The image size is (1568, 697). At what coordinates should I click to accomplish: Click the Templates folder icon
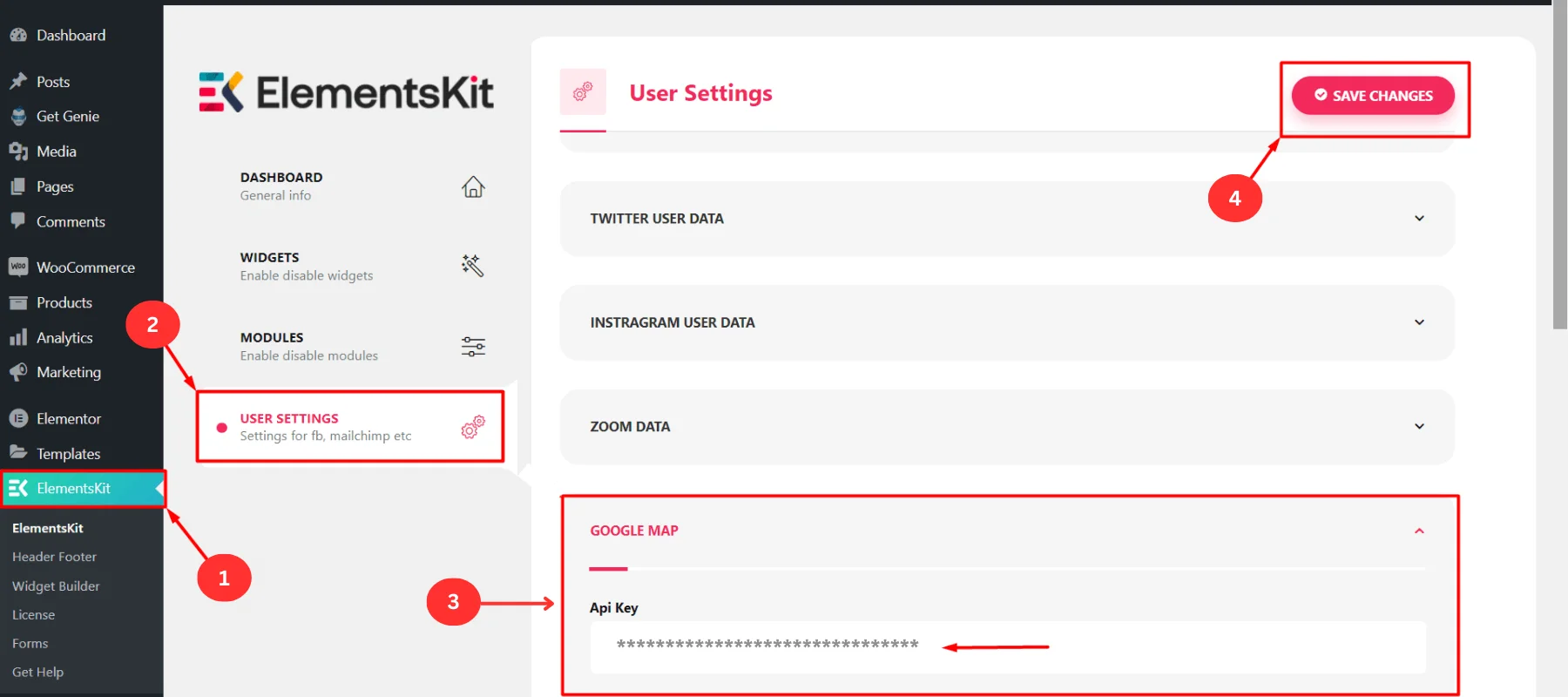(x=18, y=452)
